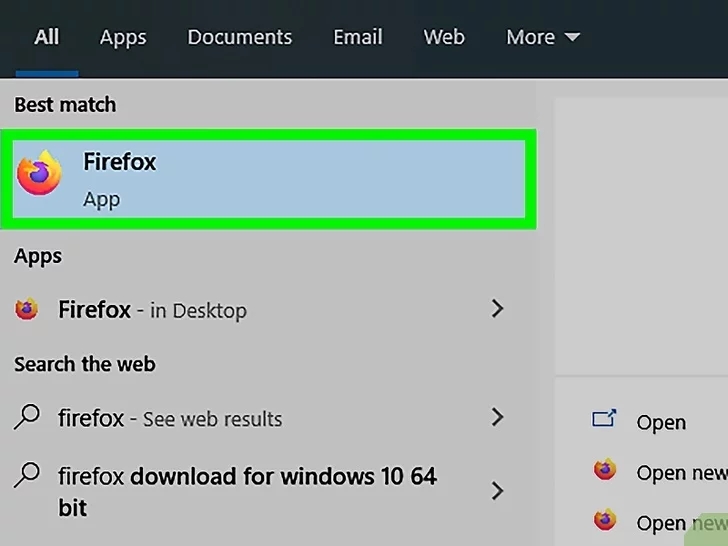Switch to the Apps filter tab

[x=123, y=38]
